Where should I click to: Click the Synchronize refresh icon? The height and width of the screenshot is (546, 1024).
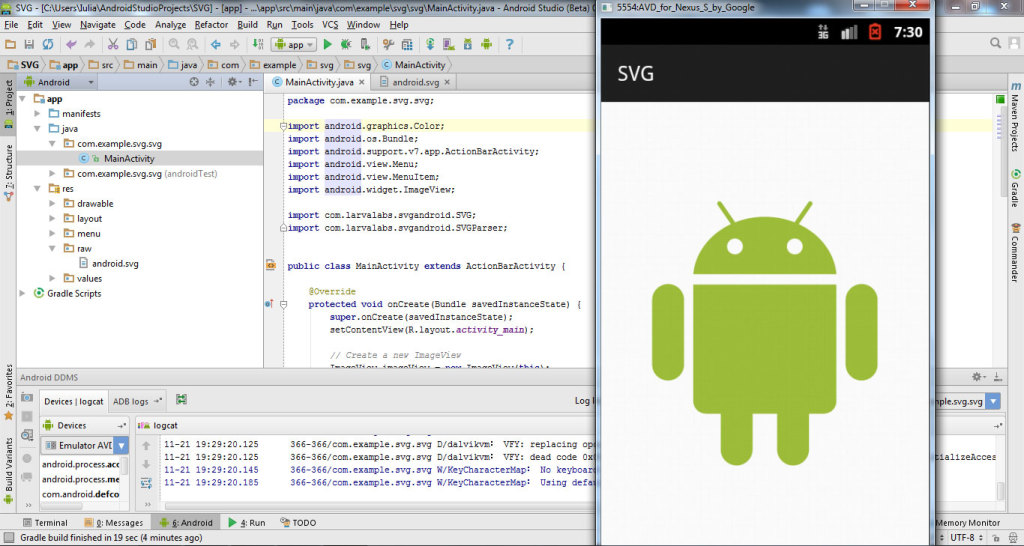48,44
